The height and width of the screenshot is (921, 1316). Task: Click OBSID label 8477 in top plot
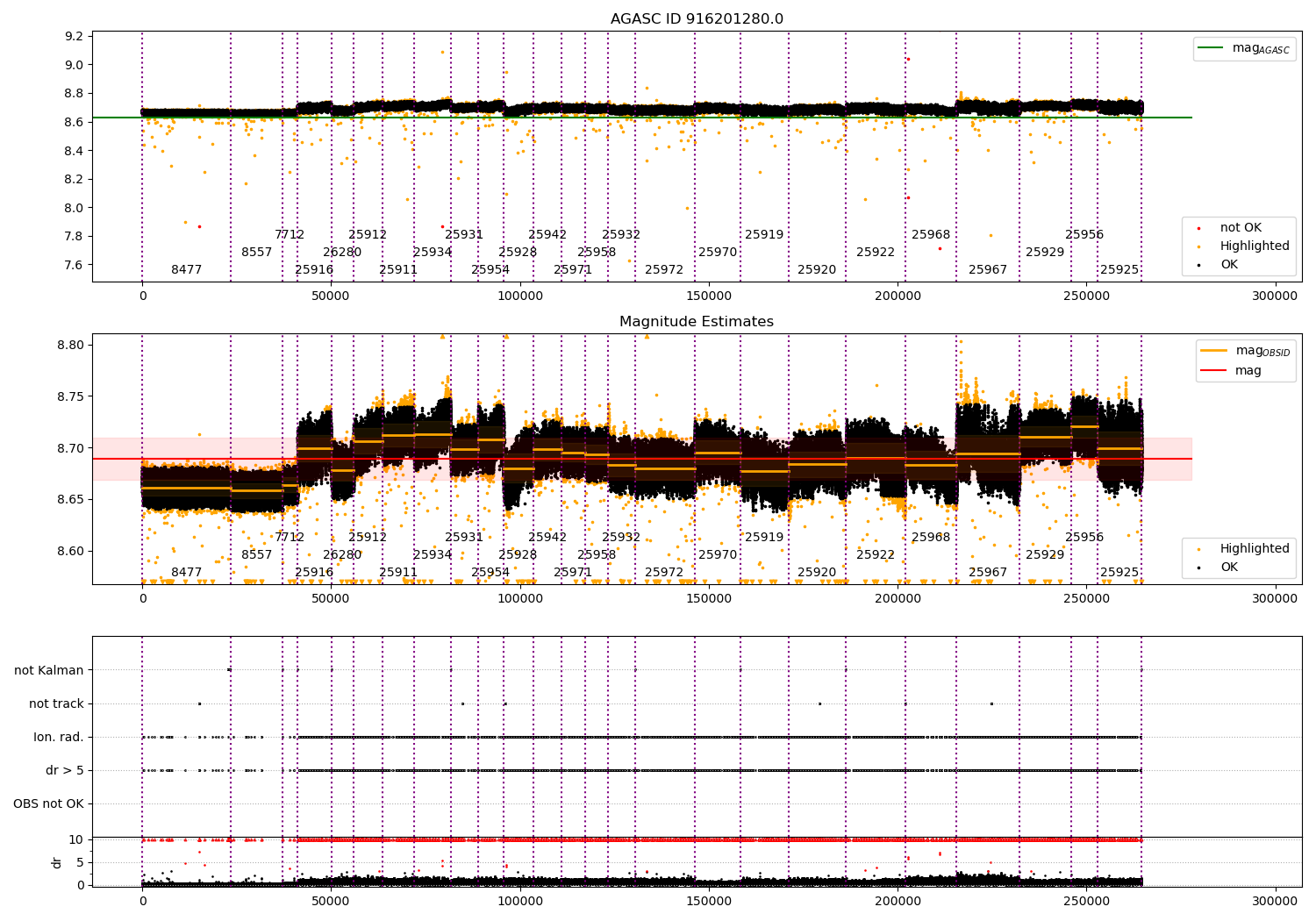[x=186, y=269]
